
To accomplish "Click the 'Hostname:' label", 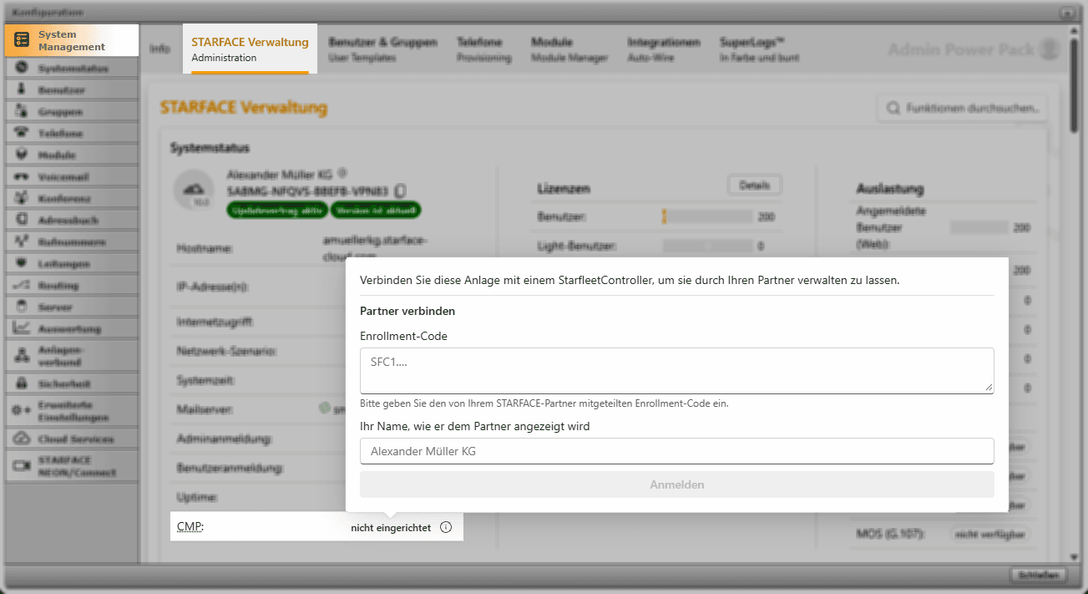I will 205,248.
